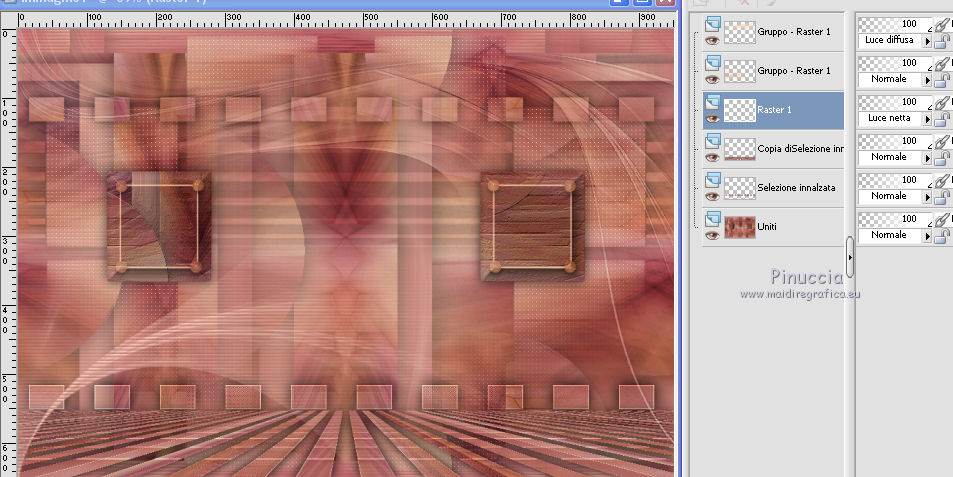The image size is (953, 477).
Task: Click the layer type icon of Luce diffusa Gruppo layer
Action: pos(713,24)
